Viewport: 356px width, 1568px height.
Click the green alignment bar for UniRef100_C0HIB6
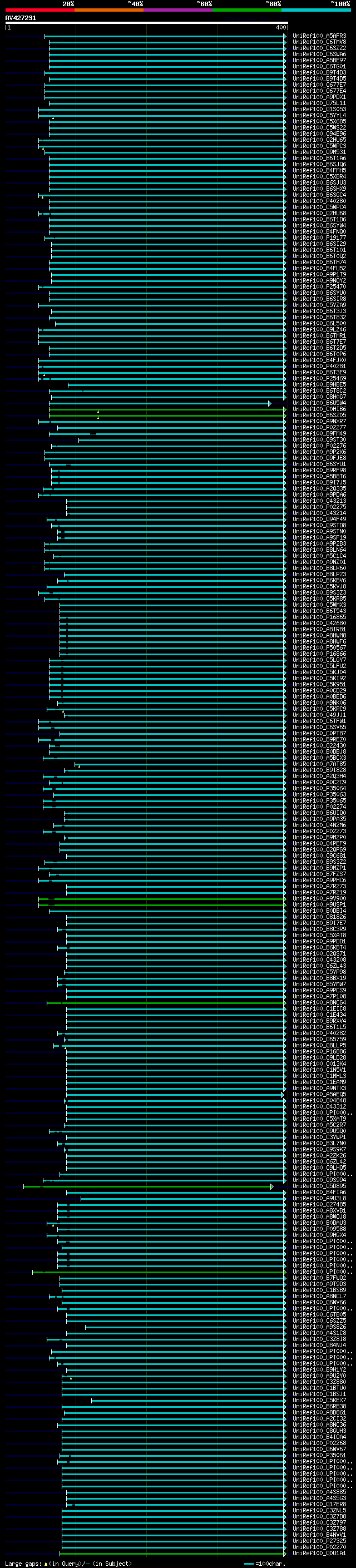pos(167,409)
